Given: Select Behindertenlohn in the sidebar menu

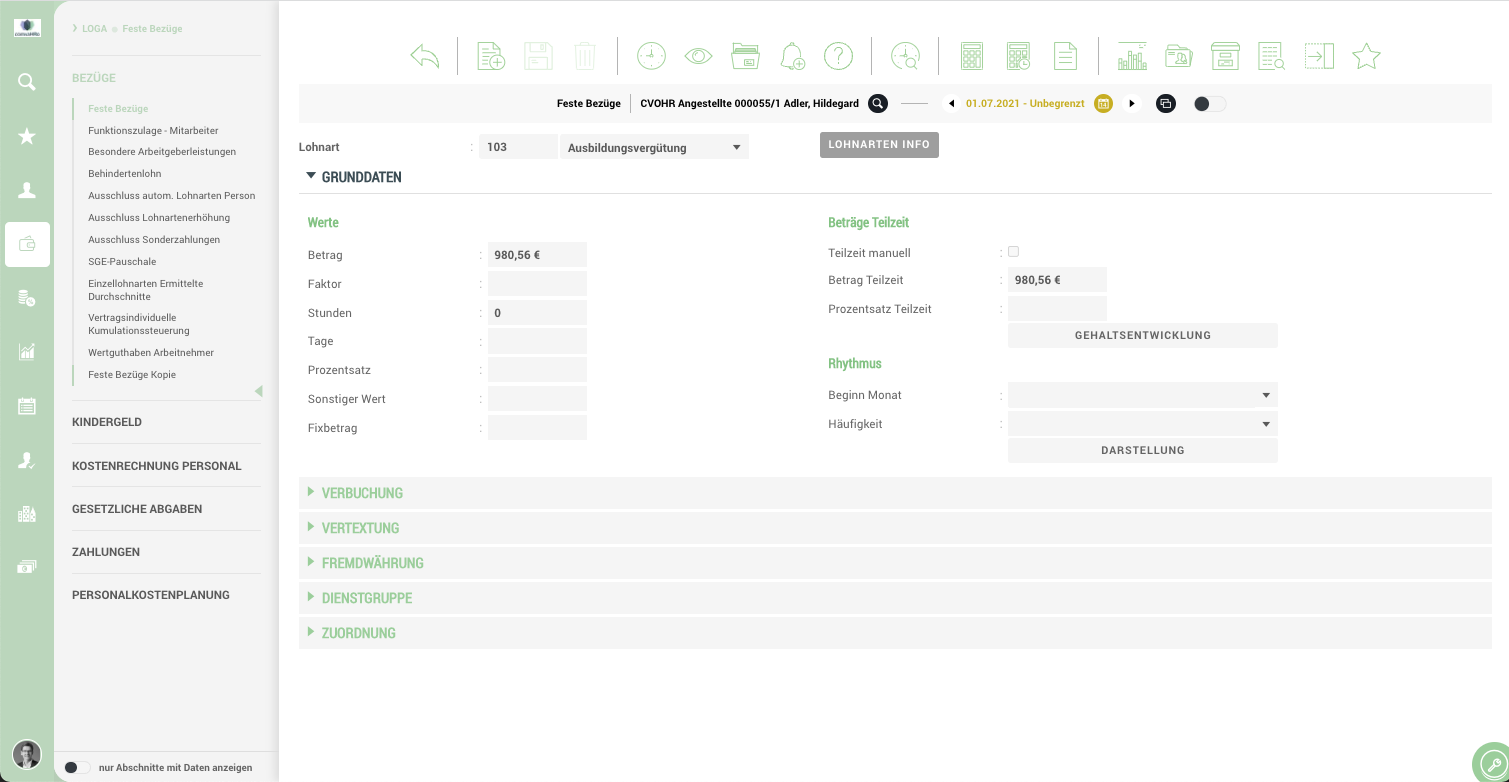Looking at the screenshot, I should click(124, 174).
